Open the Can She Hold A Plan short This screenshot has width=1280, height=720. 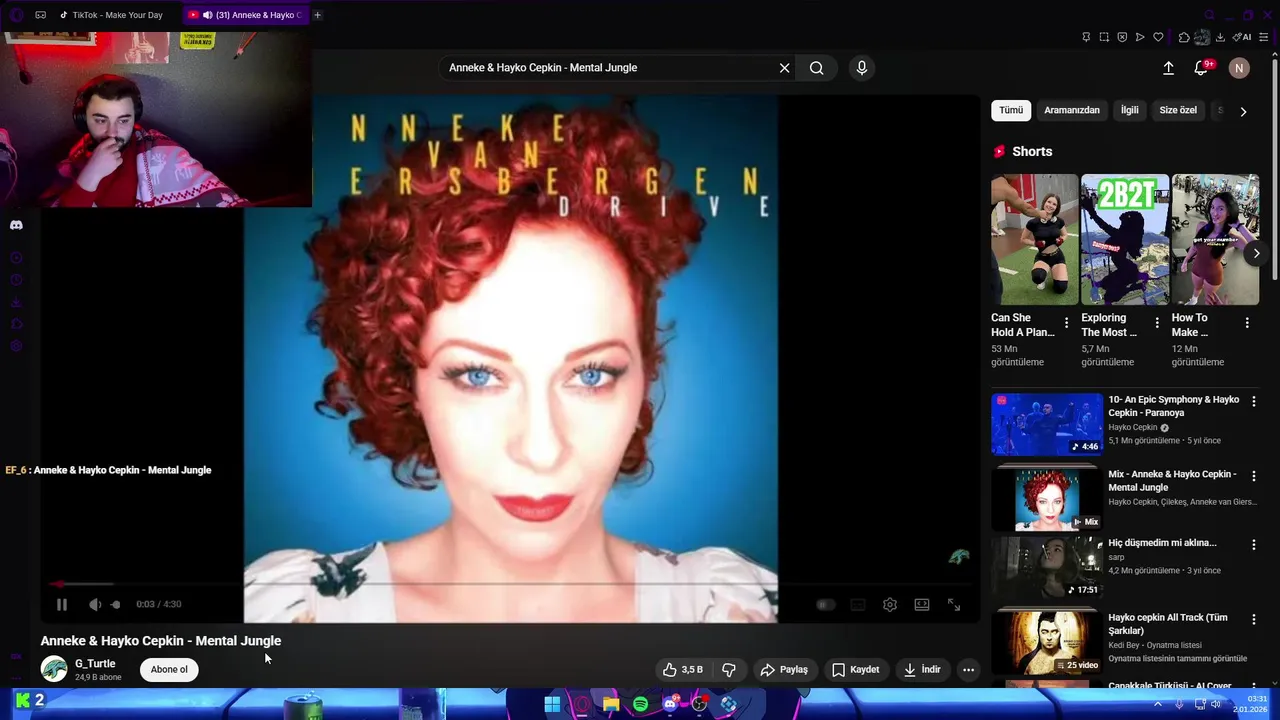click(1035, 240)
